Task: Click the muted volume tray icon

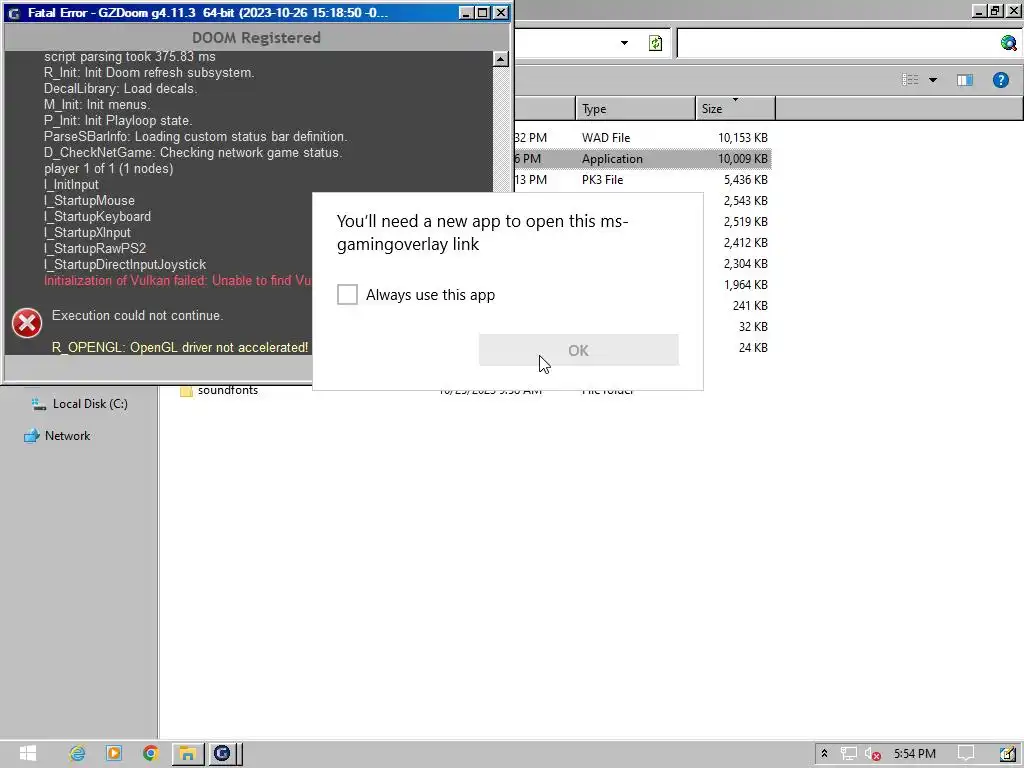Action: click(x=873, y=754)
